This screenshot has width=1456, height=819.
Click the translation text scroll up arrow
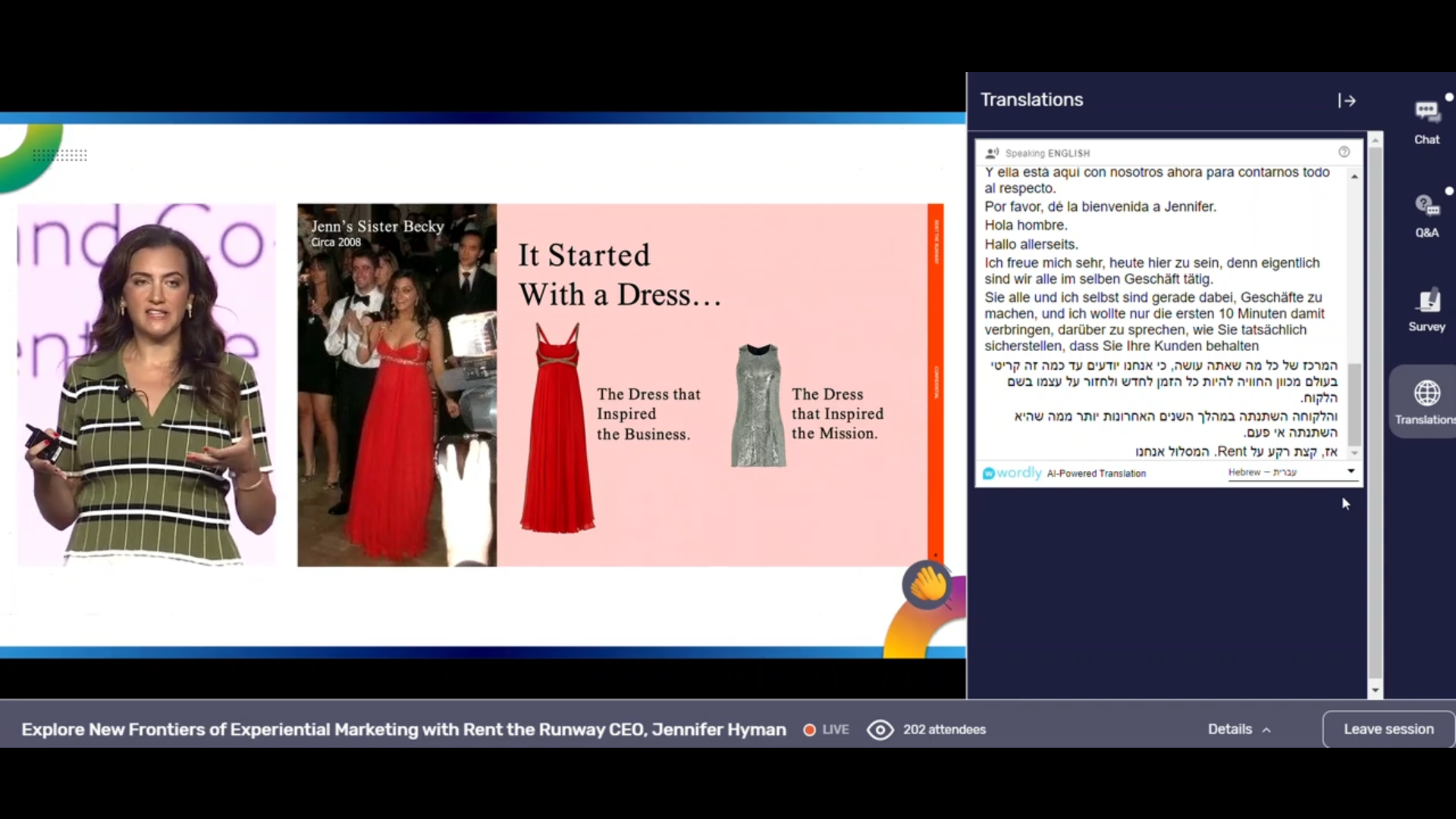tap(1354, 176)
